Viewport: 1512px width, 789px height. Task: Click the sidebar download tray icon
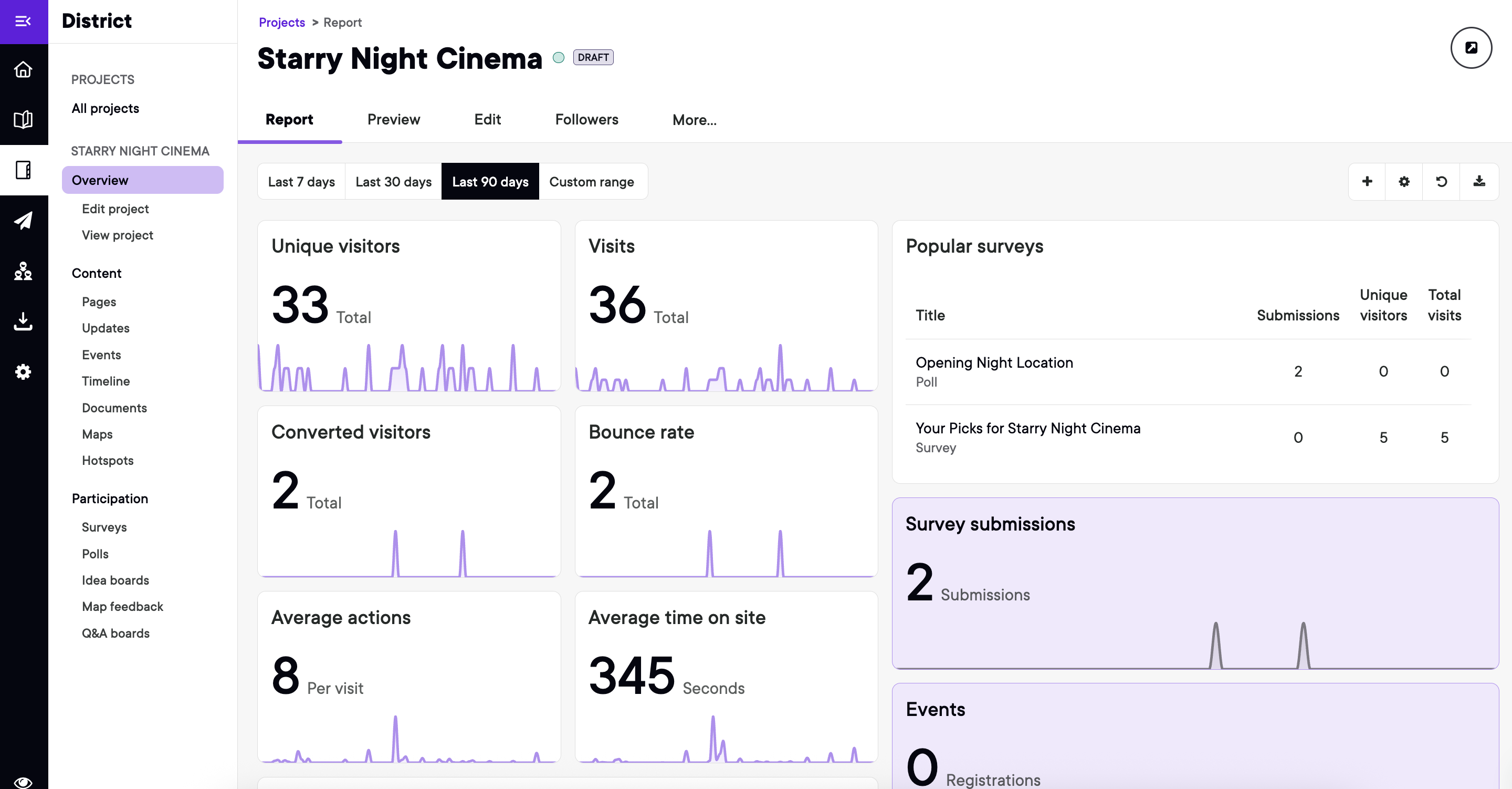click(x=24, y=321)
